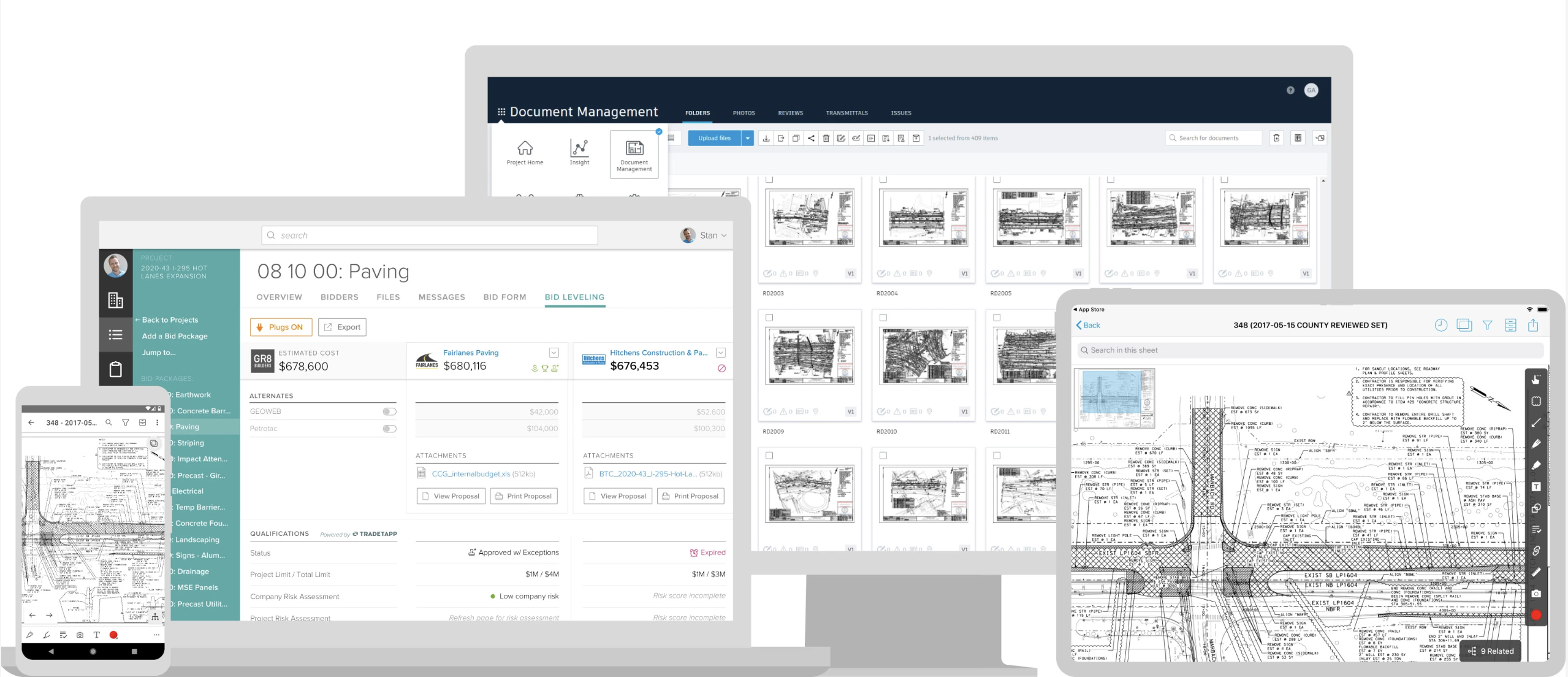The height and width of the screenshot is (677, 1568).
Task: Check the RD2004 document checkbox
Action: pyautogui.click(x=883, y=180)
